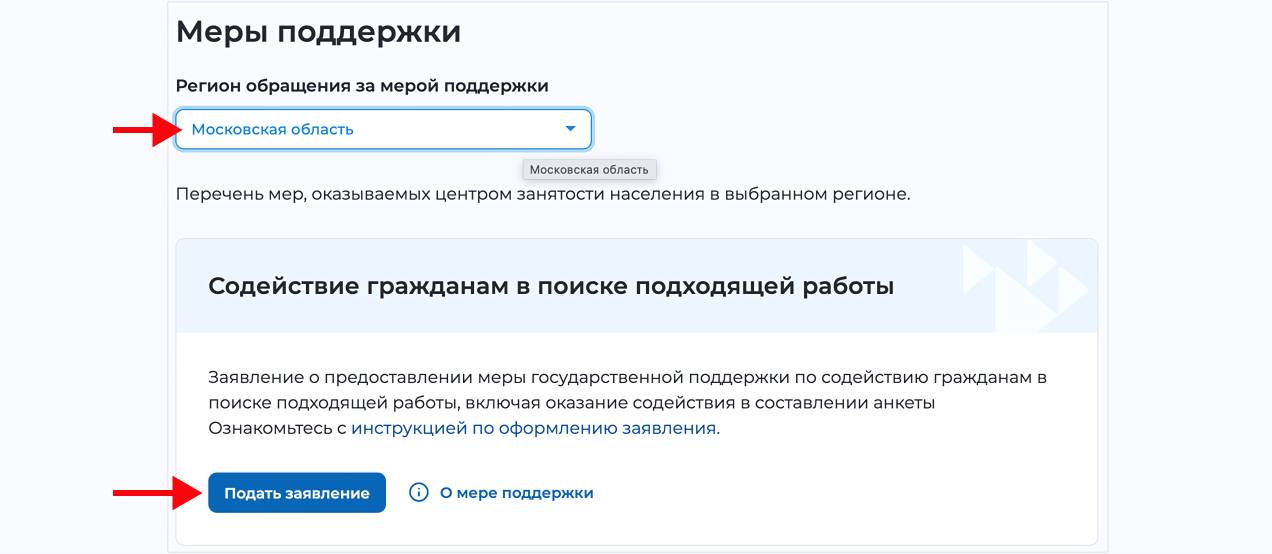
Task: Click the selected 'Московская область' value text
Action: pos(272,129)
